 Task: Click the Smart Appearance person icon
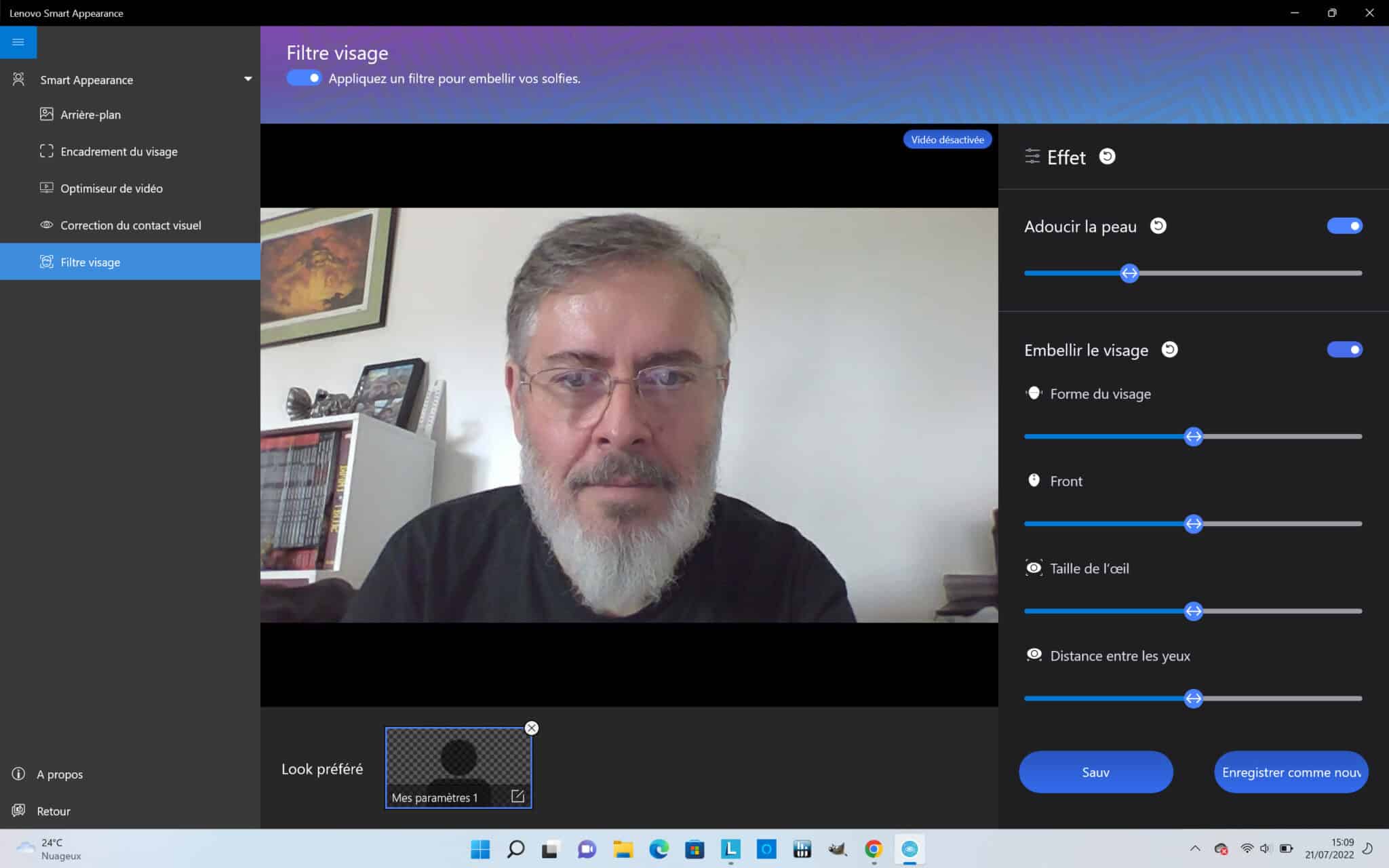19,79
